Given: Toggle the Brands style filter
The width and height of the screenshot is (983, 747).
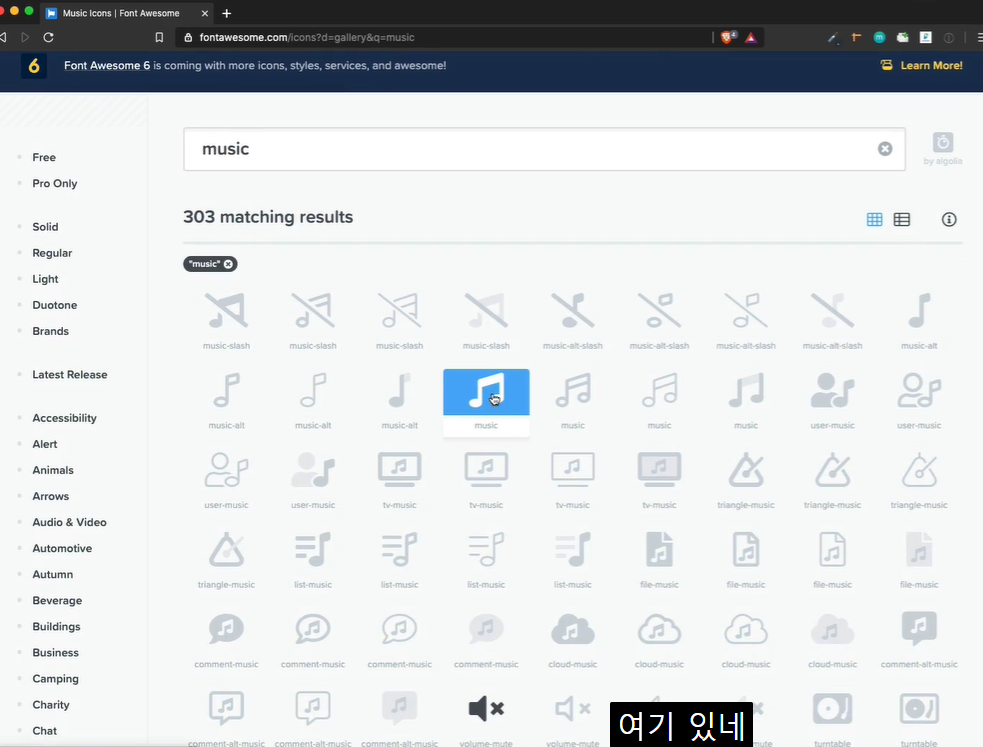Looking at the screenshot, I should click(50, 331).
